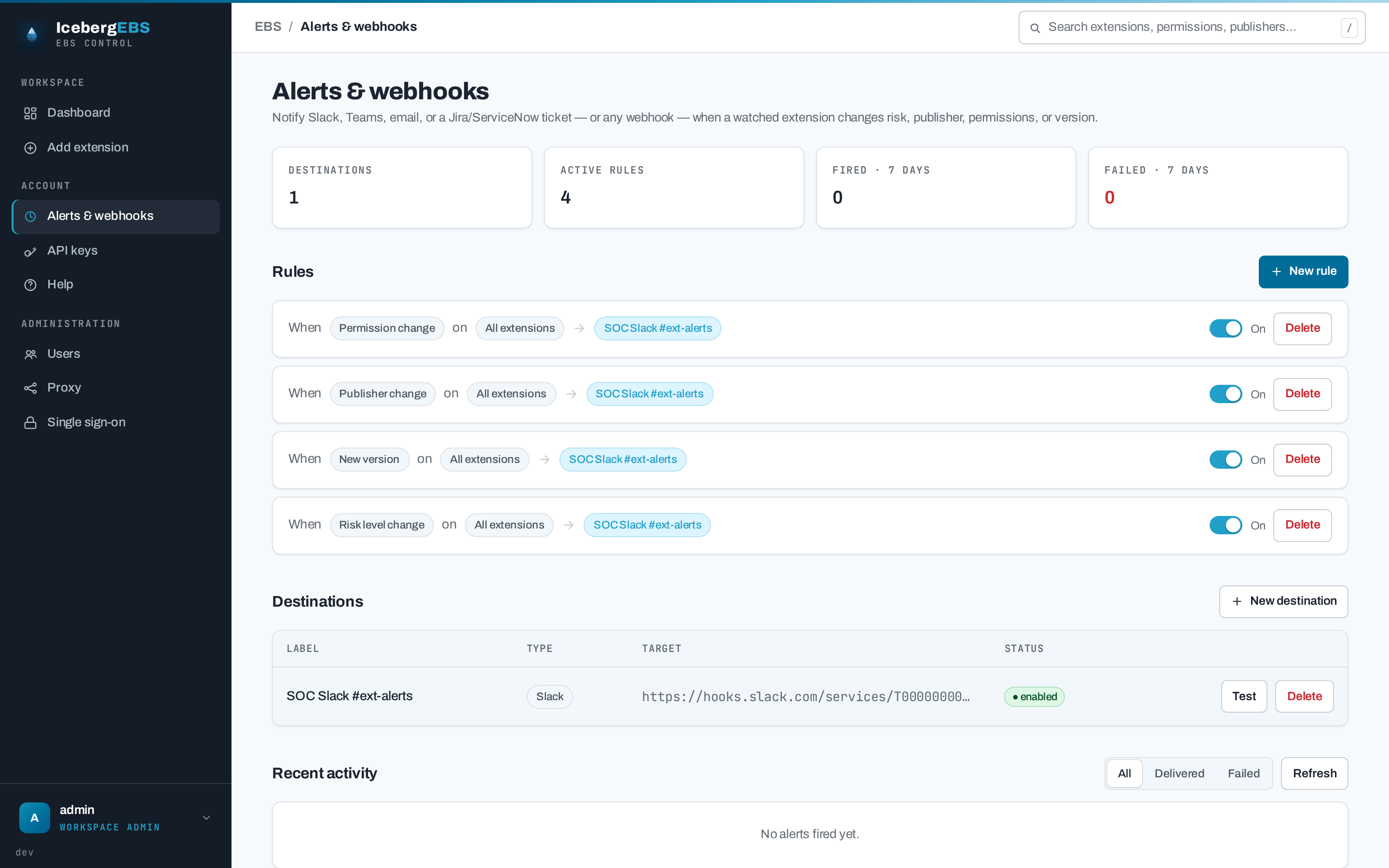Click the Failed 7 days stat card
Screen dimensions: 1389x868
click(1218, 188)
